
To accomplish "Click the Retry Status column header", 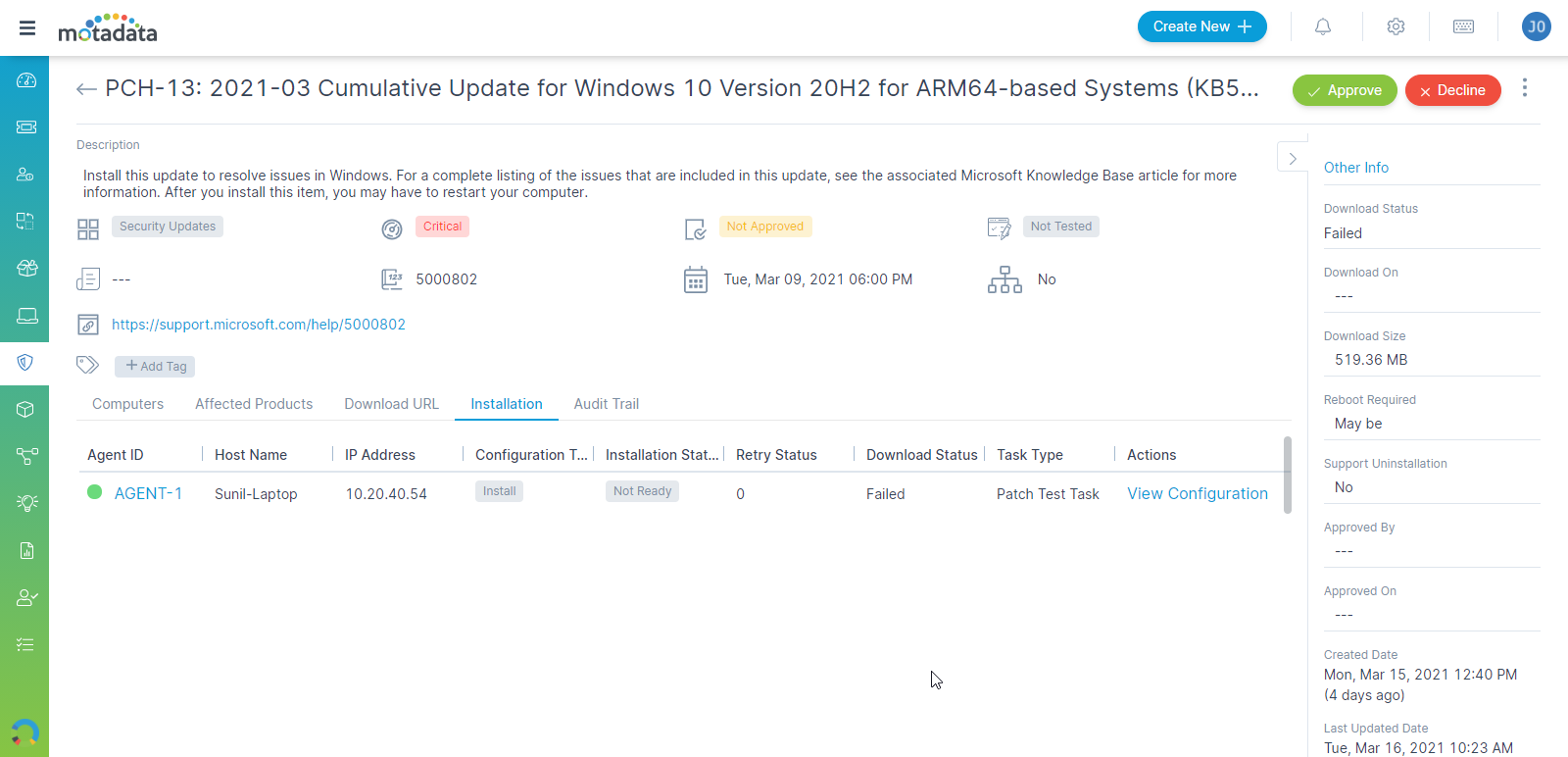I will click(x=776, y=455).
